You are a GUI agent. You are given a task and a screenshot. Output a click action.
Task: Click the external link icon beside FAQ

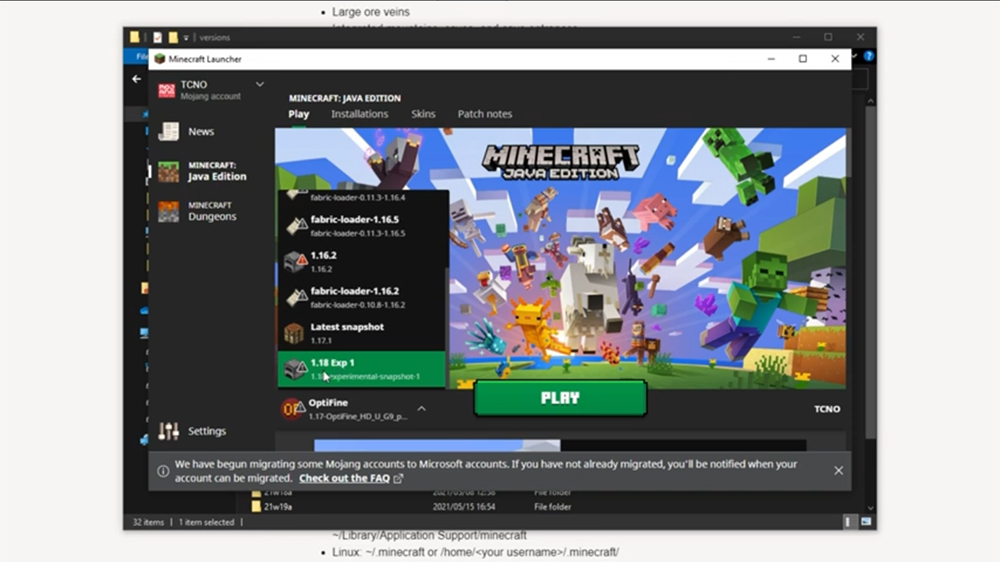(x=398, y=478)
